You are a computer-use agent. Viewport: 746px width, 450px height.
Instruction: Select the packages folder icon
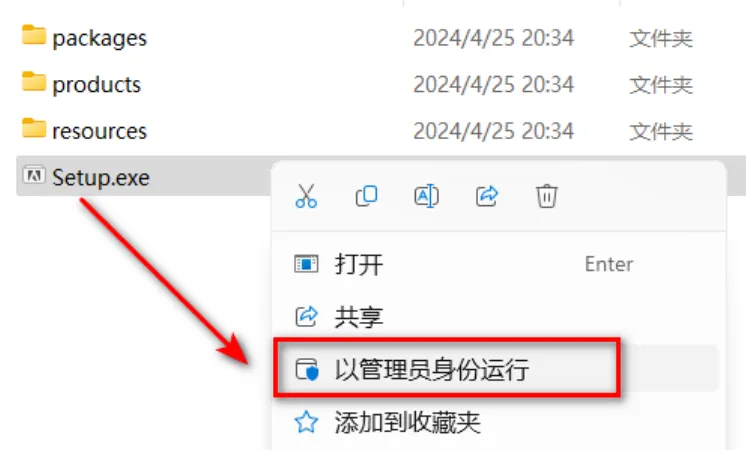click(34, 36)
